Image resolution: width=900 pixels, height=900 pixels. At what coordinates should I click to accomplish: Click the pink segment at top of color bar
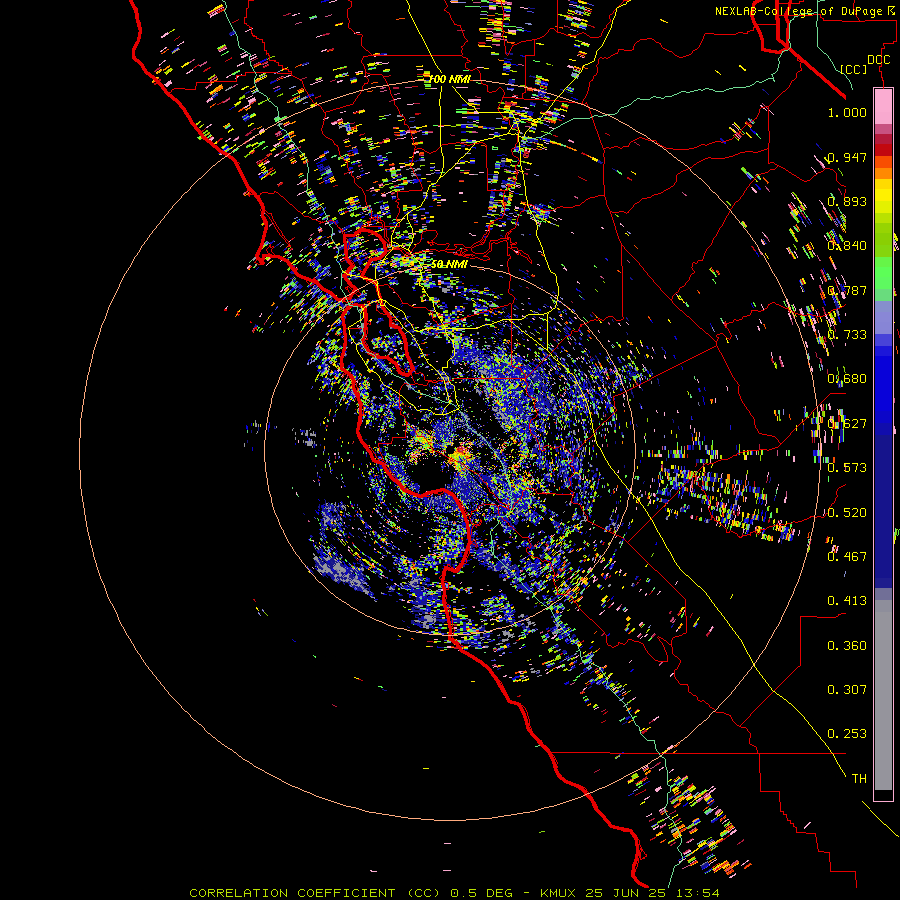[x=883, y=106]
